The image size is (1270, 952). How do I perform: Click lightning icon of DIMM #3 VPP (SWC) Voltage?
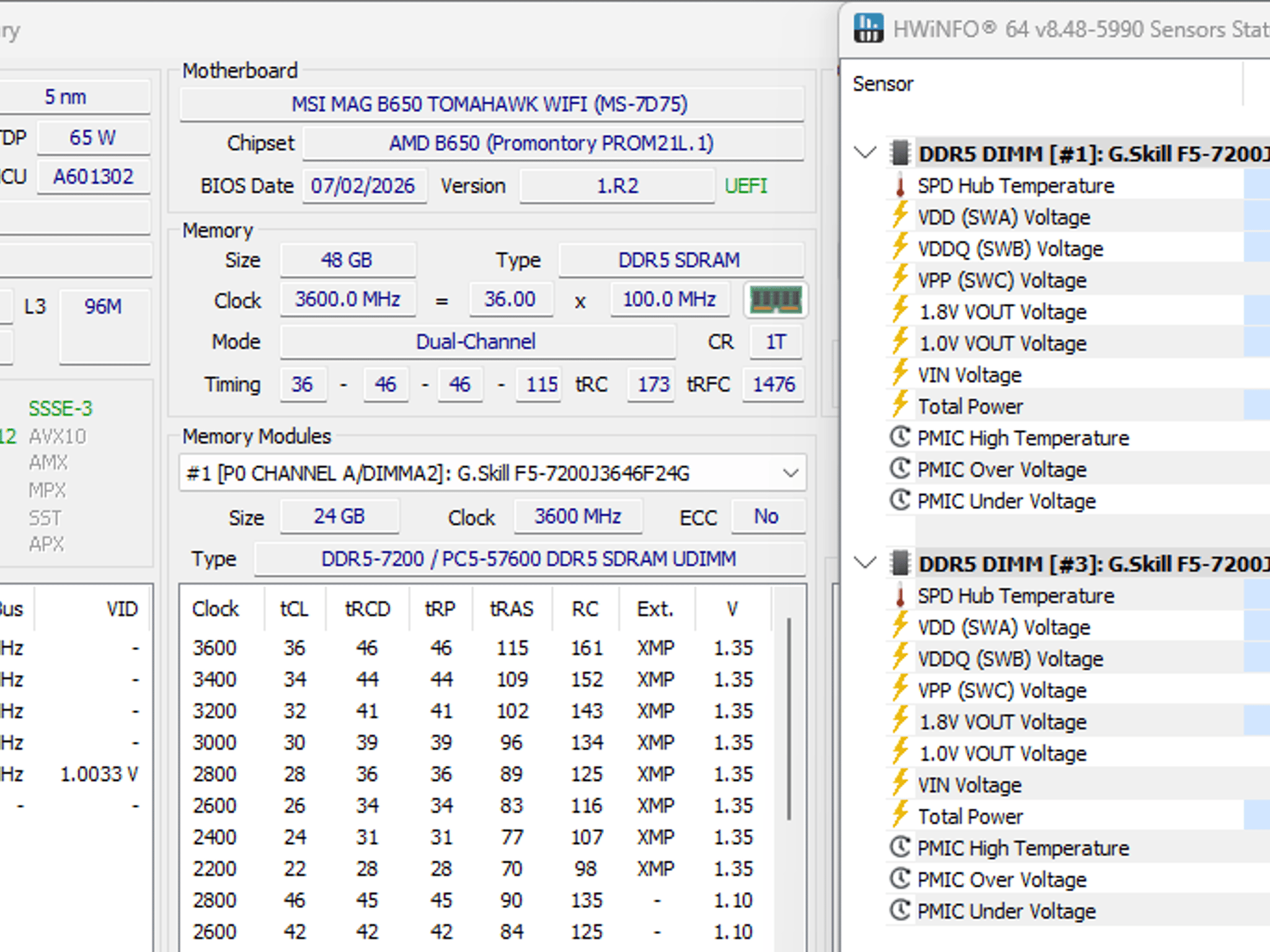click(900, 689)
